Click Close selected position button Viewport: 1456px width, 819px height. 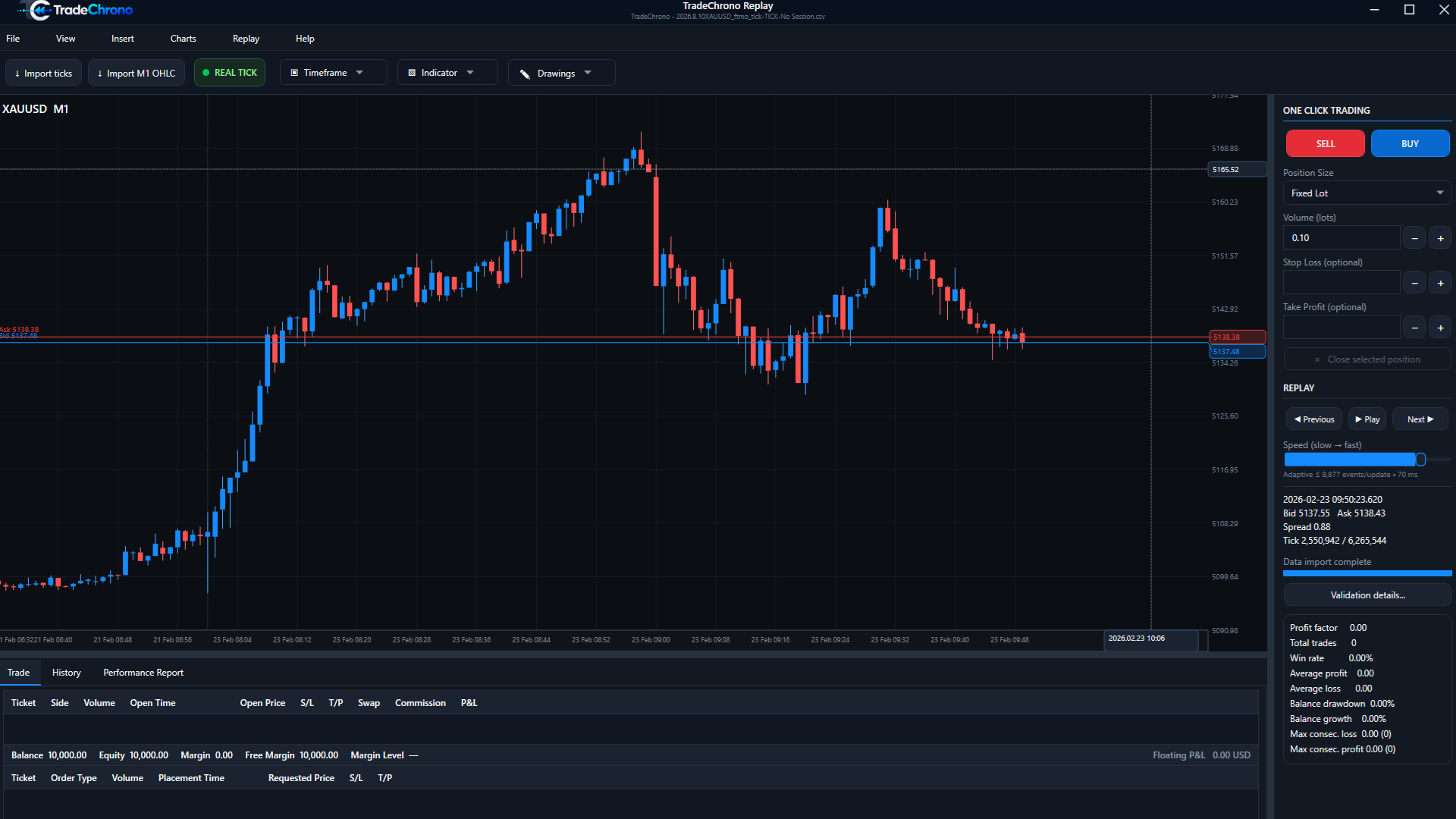1367,359
